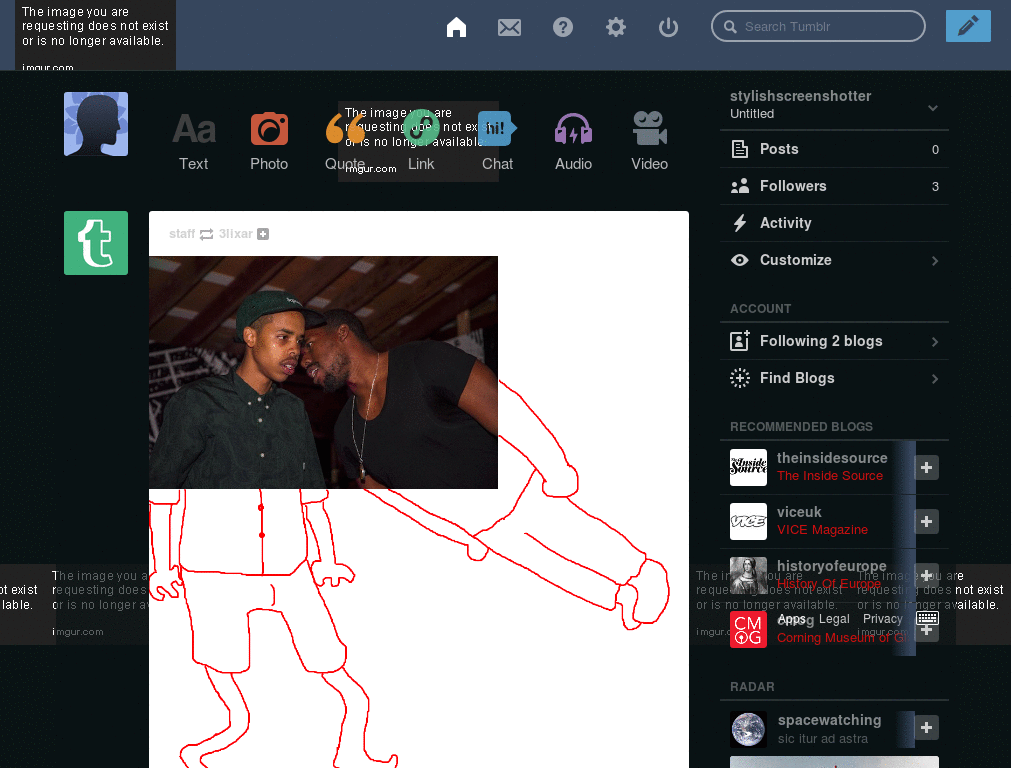Click the Following blogs person icon
Viewport: 1024px width, 768px height.
pos(739,341)
